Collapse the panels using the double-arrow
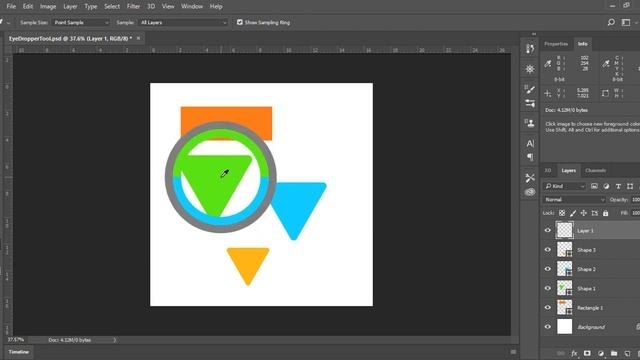 pos(533,34)
